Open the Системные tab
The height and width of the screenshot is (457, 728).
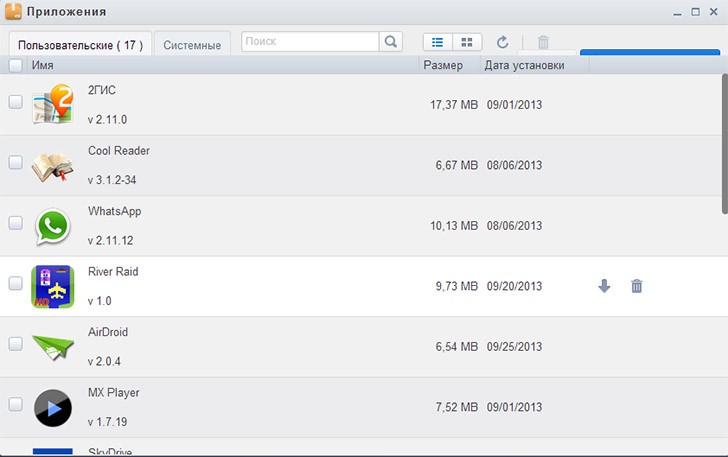(x=192, y=45)
